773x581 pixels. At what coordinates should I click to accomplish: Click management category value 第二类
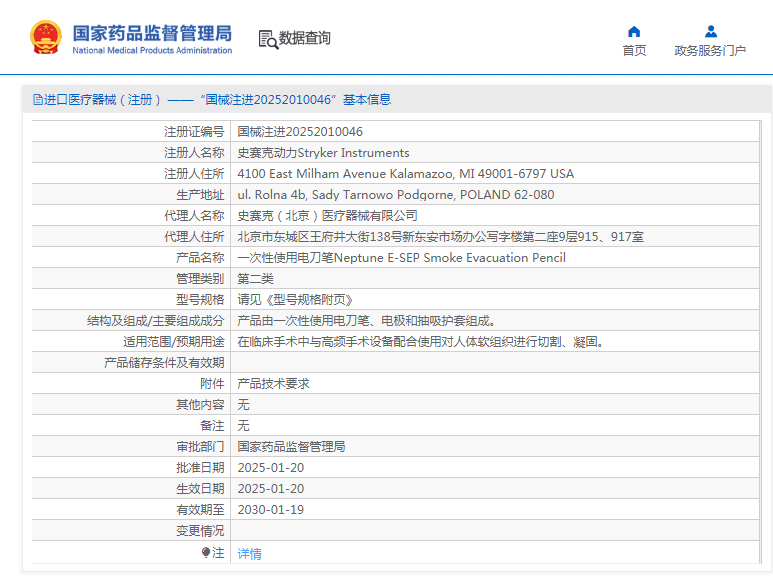coord(255,279)
